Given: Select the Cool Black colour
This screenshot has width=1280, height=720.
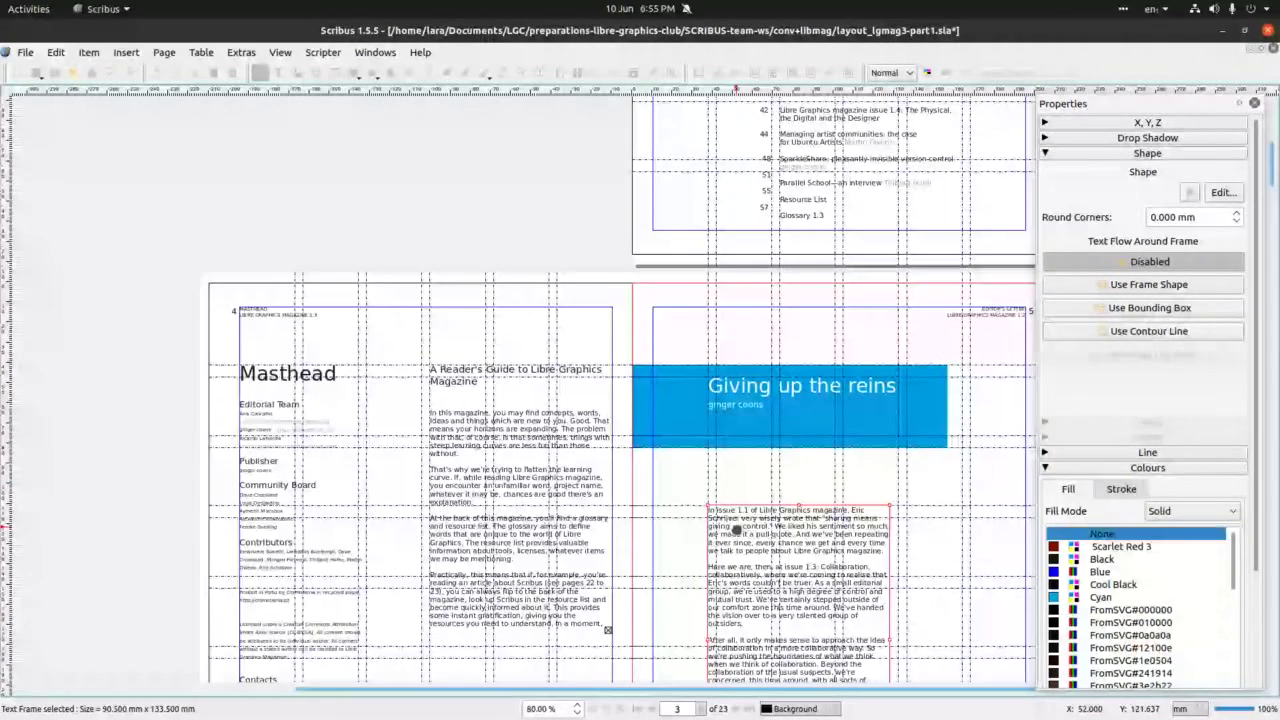Looking at the screenshot, I should [x=1135, y=585].
